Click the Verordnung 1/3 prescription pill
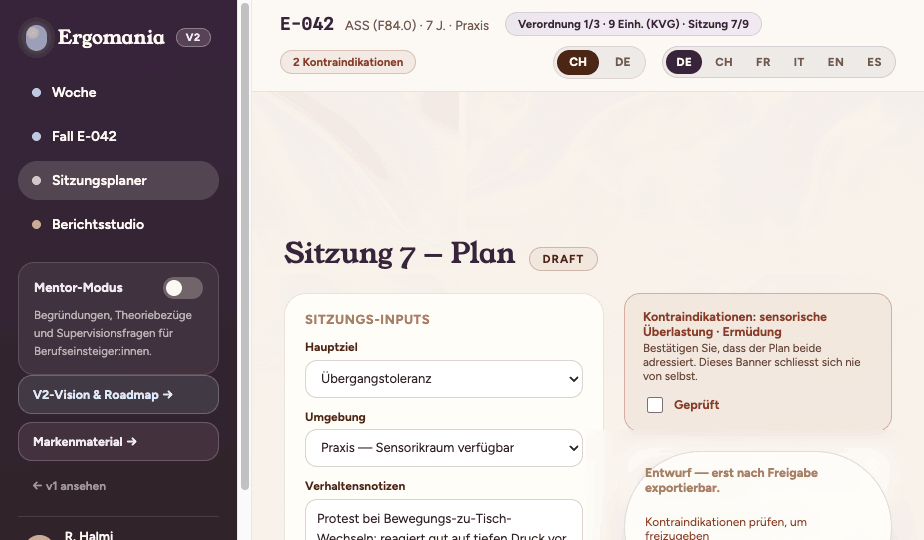The width and height of the screenshot is (924, 540). click(633, 24)
